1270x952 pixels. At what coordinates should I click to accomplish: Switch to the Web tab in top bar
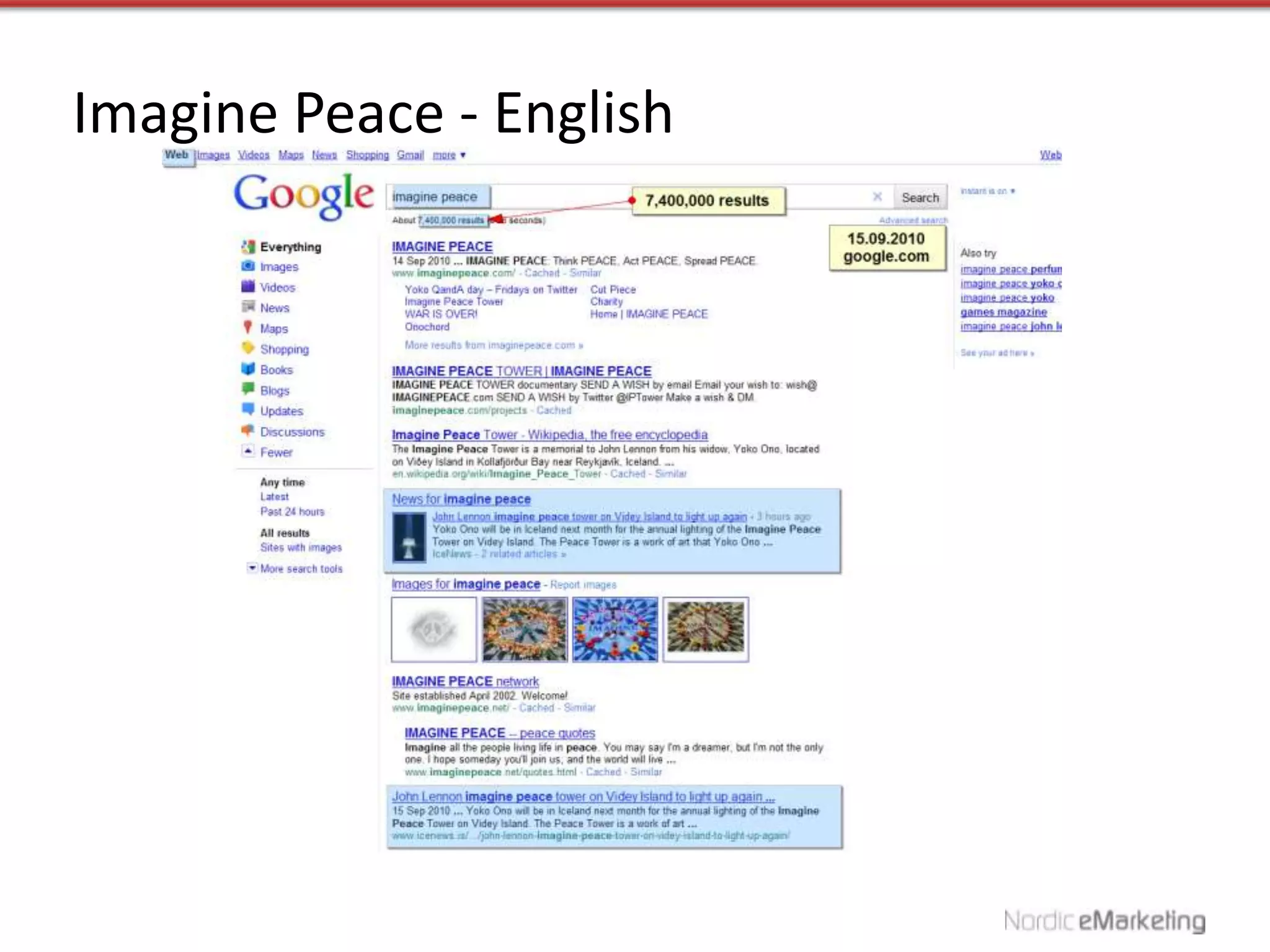177,155
